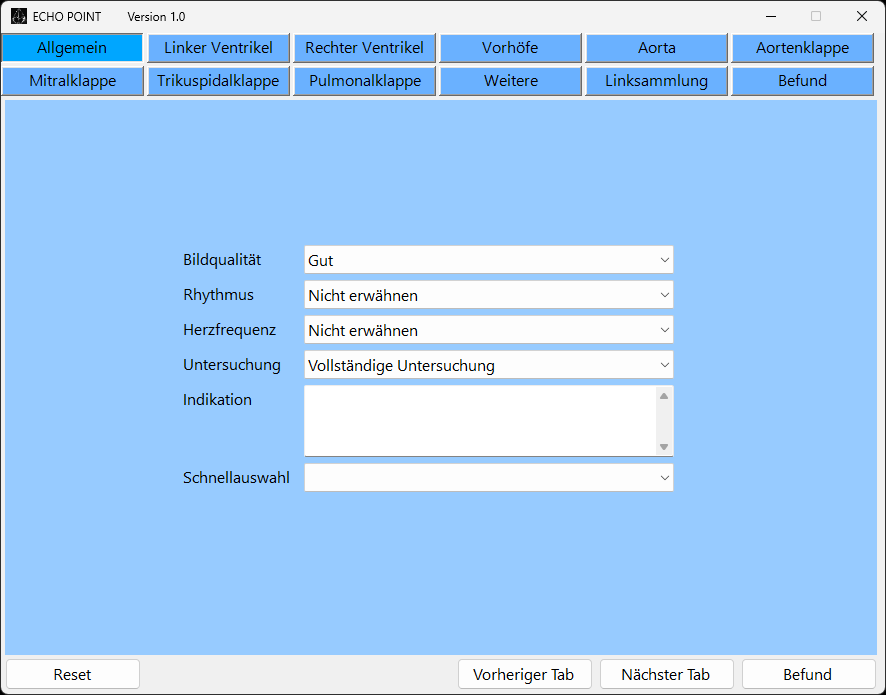Screen dimensions: 886x695
Task: Go to the Aorta tab
Action: [656, 48]
